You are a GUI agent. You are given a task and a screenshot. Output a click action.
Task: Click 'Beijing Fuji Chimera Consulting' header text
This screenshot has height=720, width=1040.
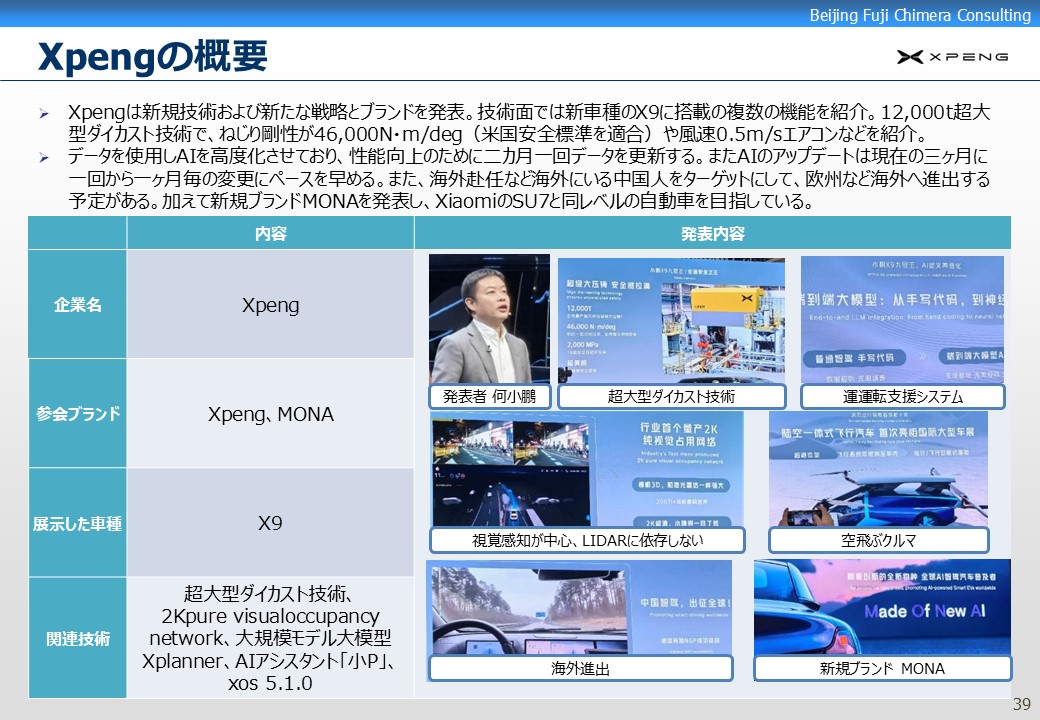tap(920, 15)
